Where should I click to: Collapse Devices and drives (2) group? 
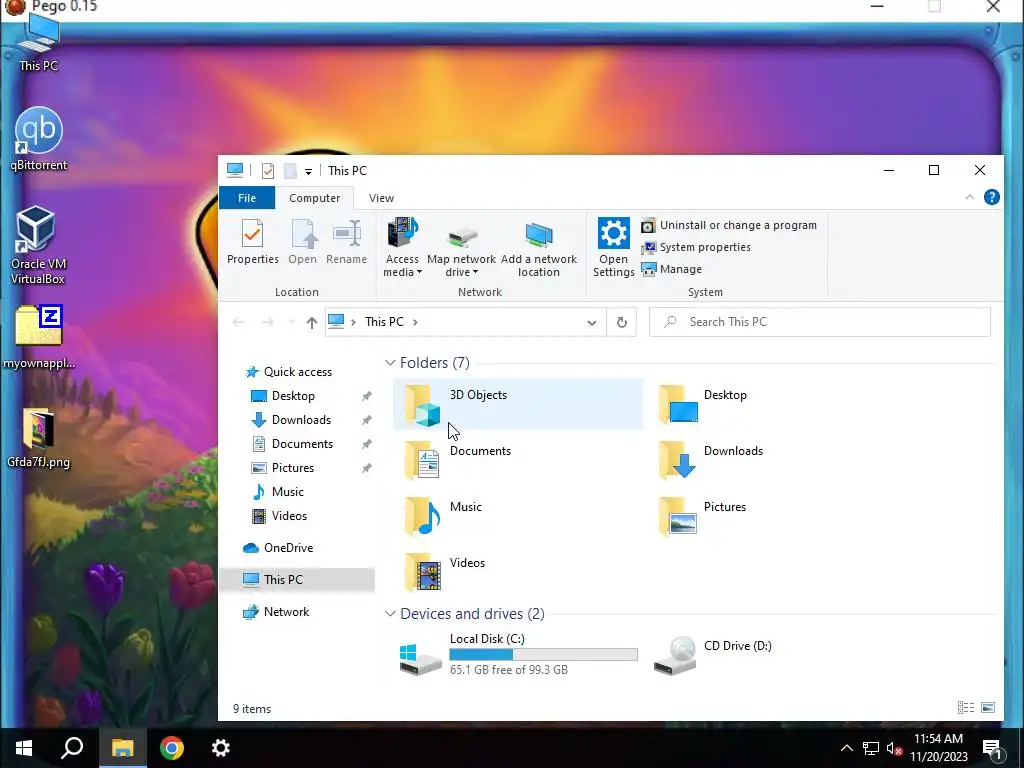point(390,614)
